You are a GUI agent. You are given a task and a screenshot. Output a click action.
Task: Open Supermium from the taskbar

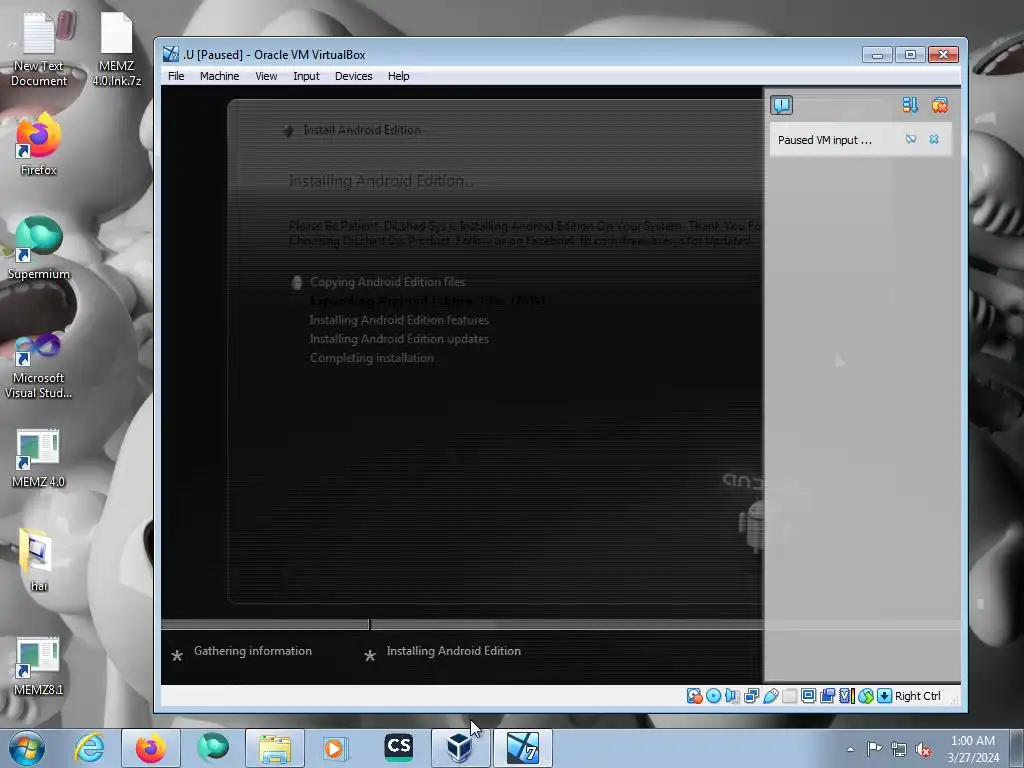click(213, 748)
